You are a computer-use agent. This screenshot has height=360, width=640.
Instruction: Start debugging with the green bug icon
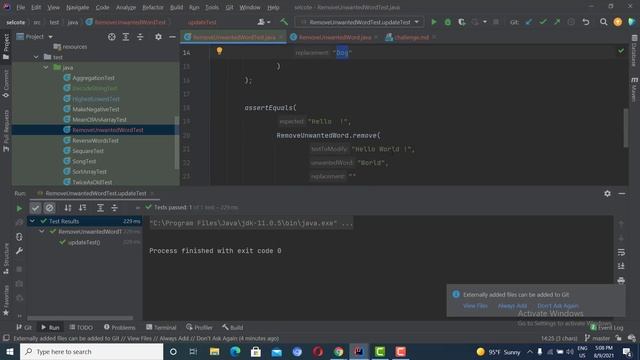[x=448, y=22]
